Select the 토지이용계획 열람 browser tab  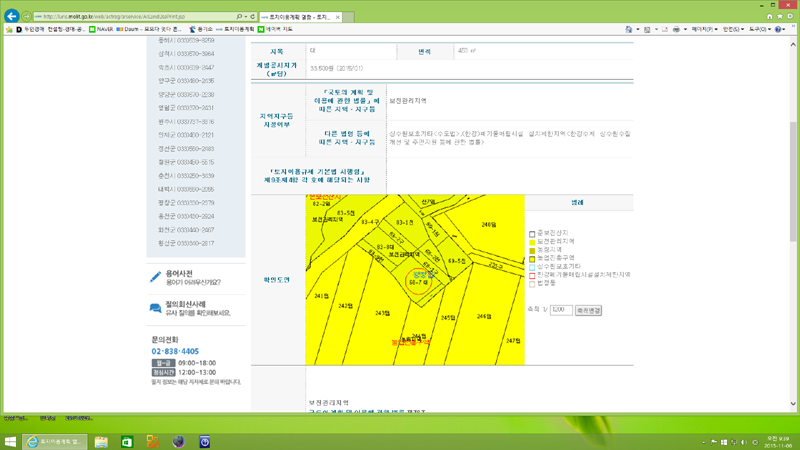[x=299, y=17]
